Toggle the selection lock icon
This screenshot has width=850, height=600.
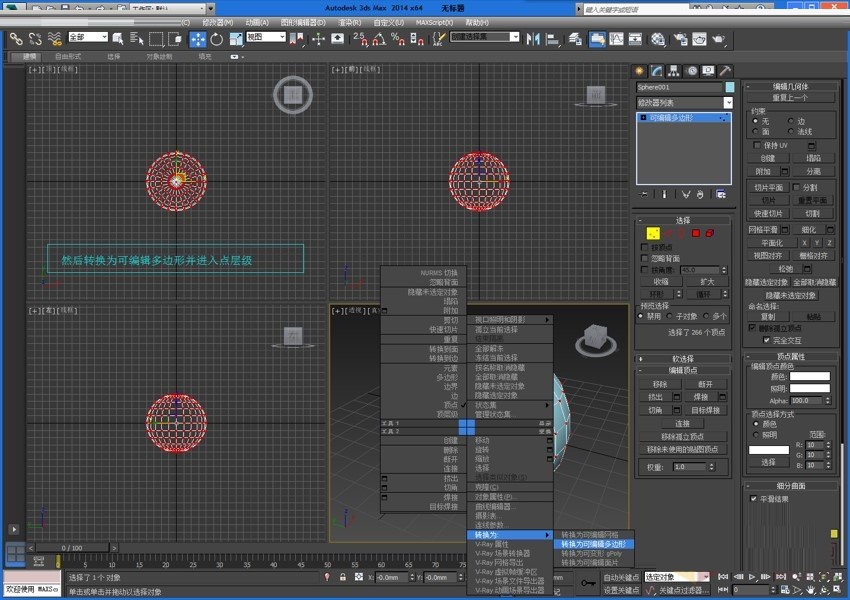pyautogui.click(x=343, y=577)
